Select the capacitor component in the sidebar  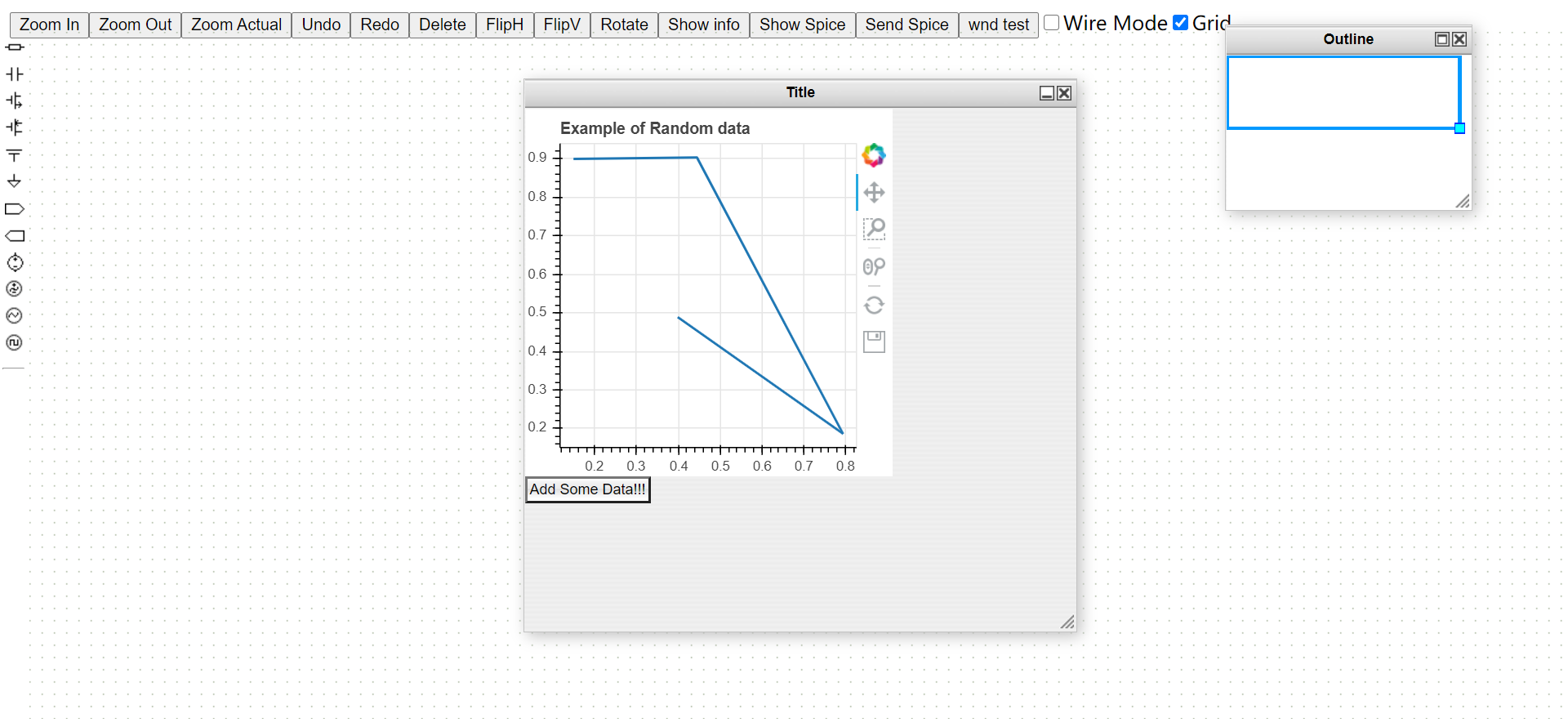click(x=14, y=74)
